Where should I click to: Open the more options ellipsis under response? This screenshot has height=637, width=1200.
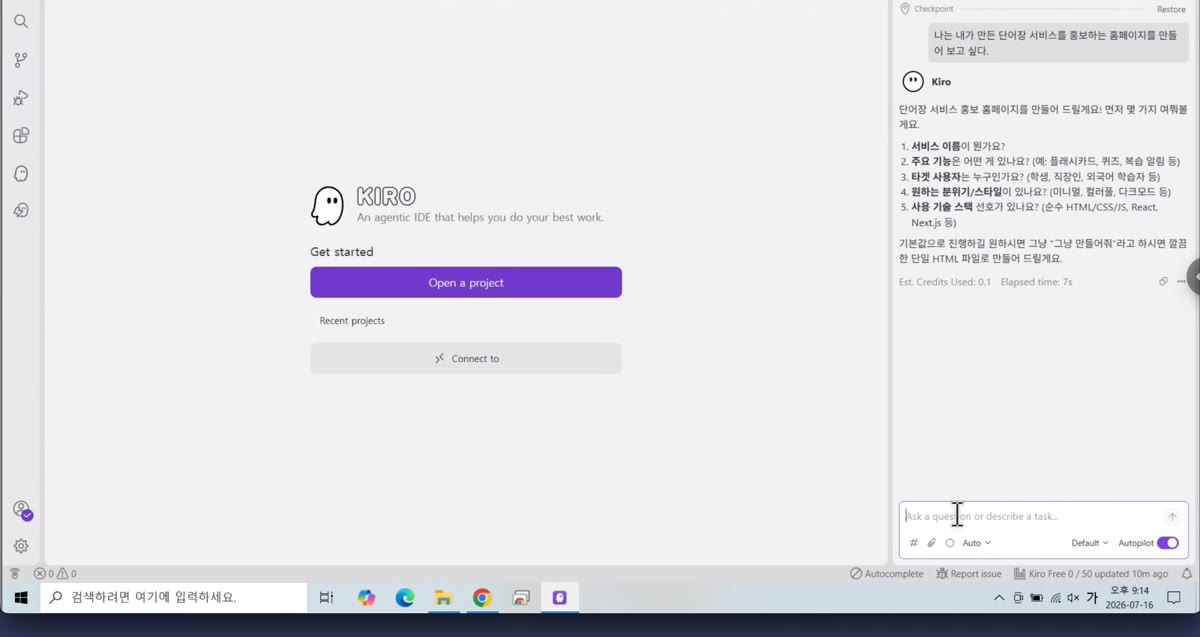[1182, 282]
